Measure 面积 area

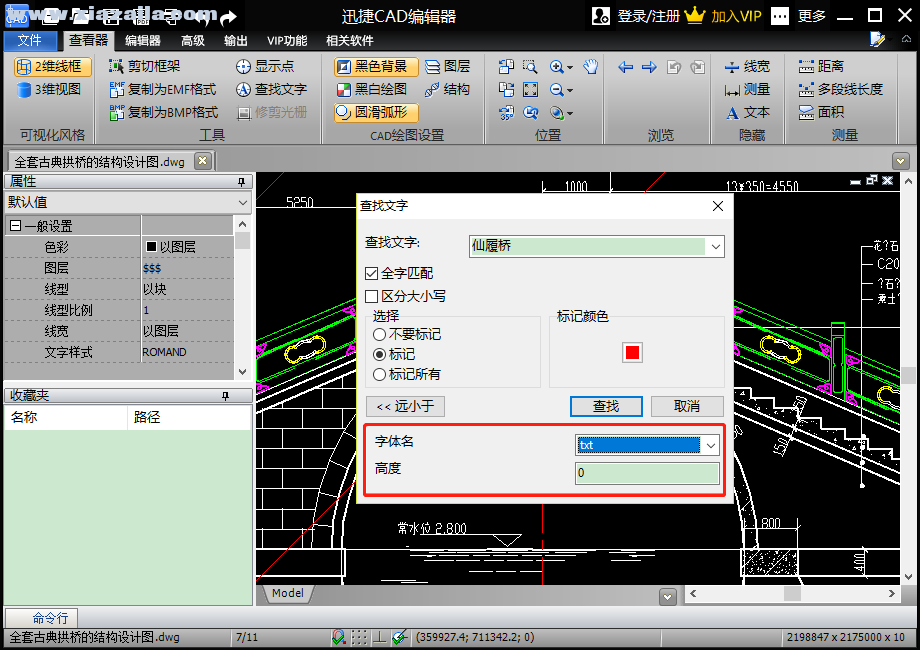[821, 112]
